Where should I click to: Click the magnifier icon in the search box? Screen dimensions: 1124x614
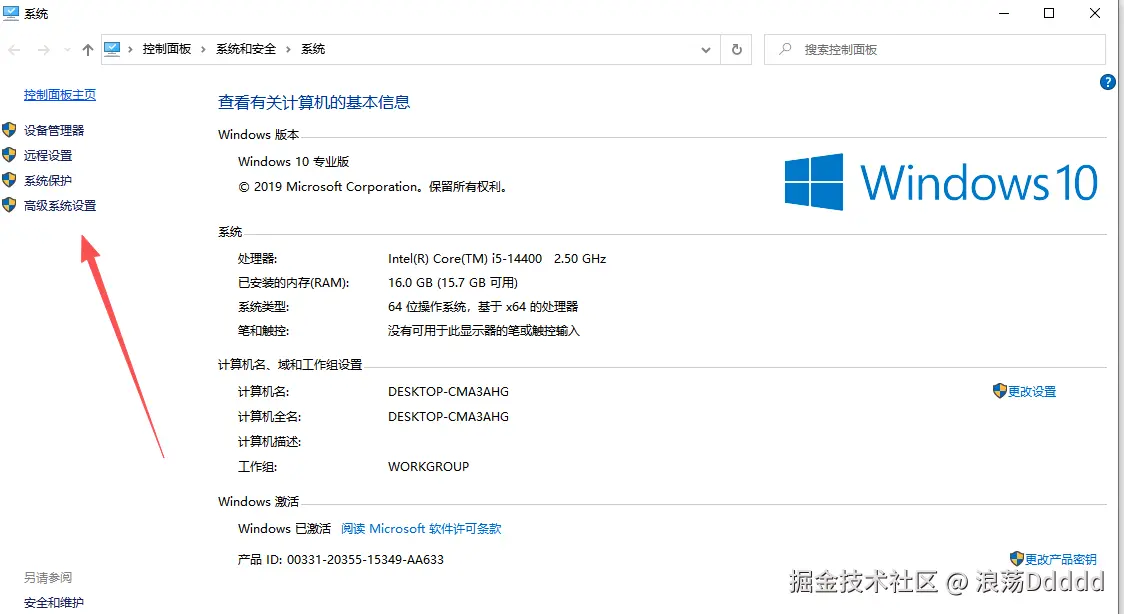click(786, 49)
